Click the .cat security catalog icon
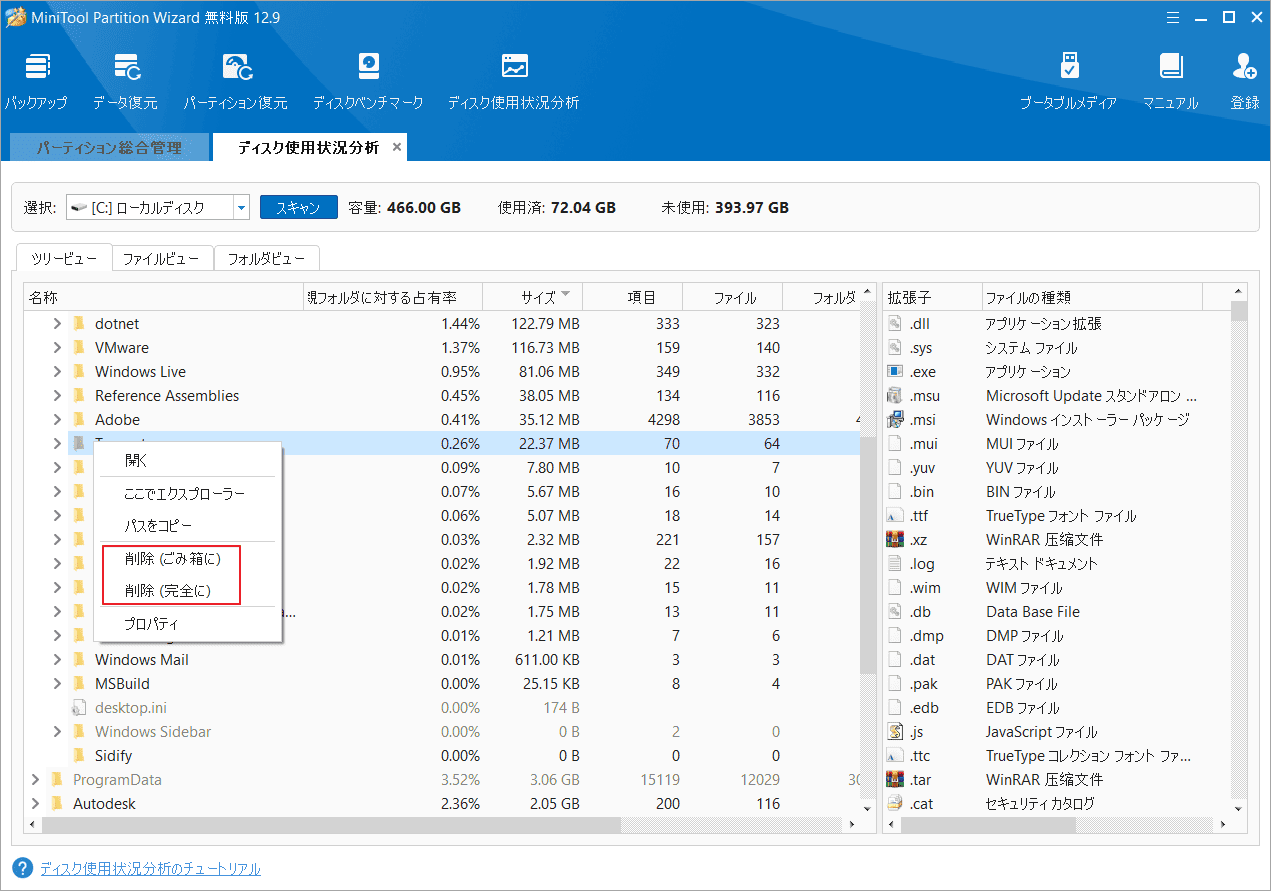The width and height of the screenshot is (1271, 891). (x=895, y=804)
